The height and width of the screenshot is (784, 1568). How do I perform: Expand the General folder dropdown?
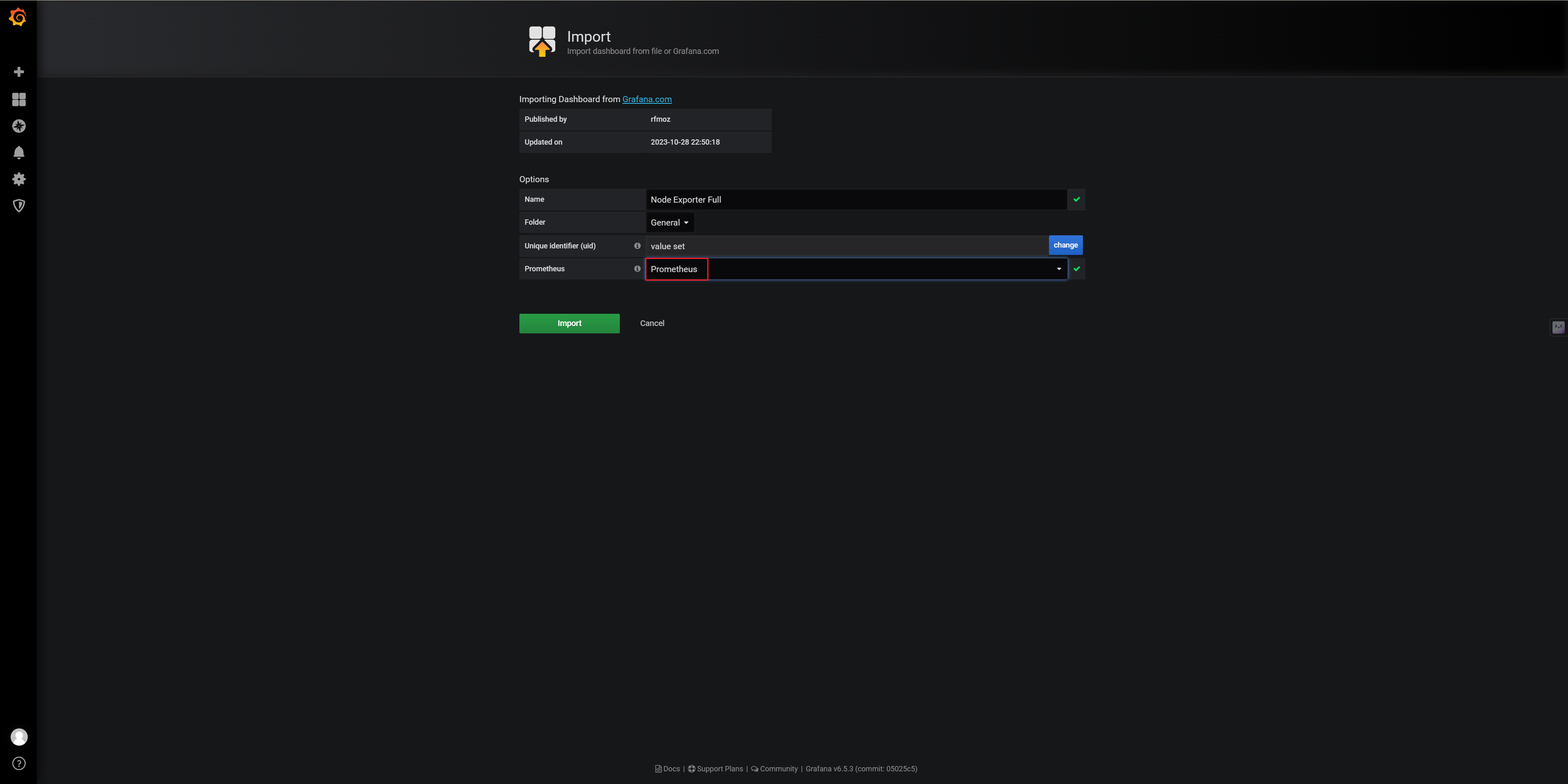coord(669,222)
